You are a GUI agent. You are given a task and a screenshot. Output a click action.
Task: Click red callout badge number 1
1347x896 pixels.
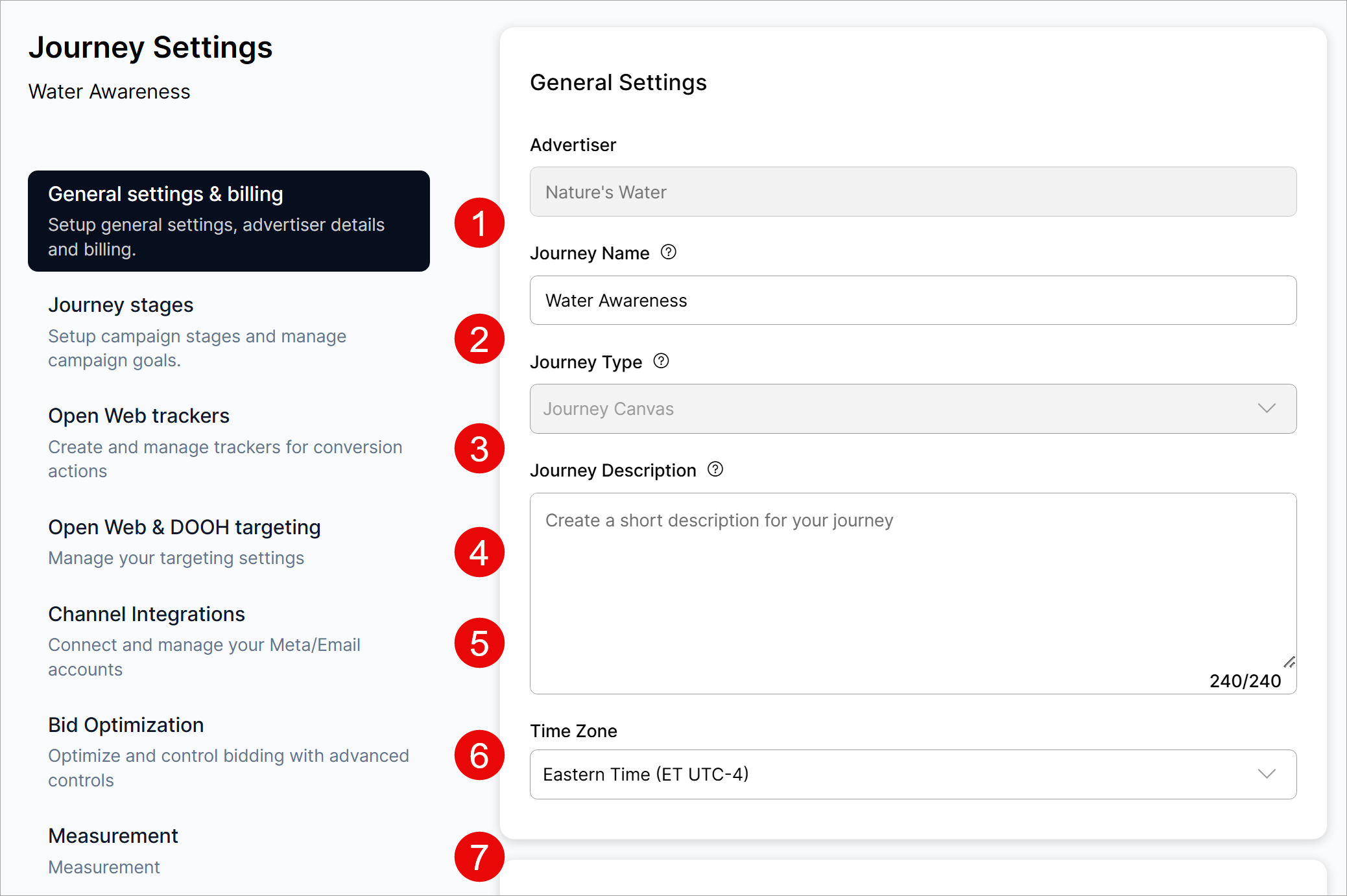point(479,223)
